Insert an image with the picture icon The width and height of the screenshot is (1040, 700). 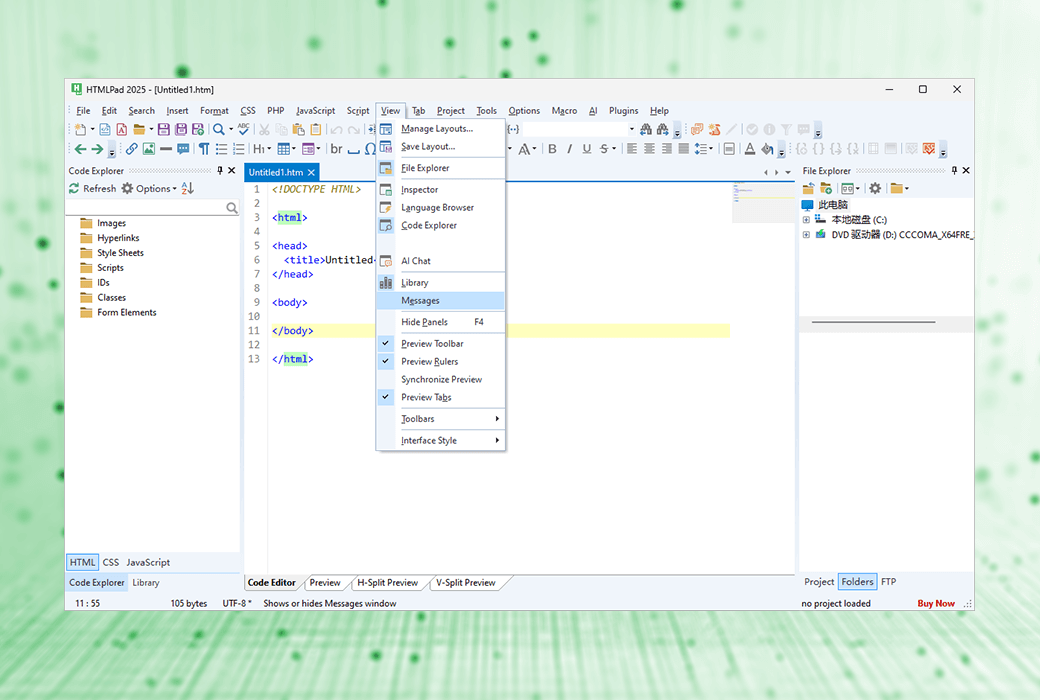149,149
